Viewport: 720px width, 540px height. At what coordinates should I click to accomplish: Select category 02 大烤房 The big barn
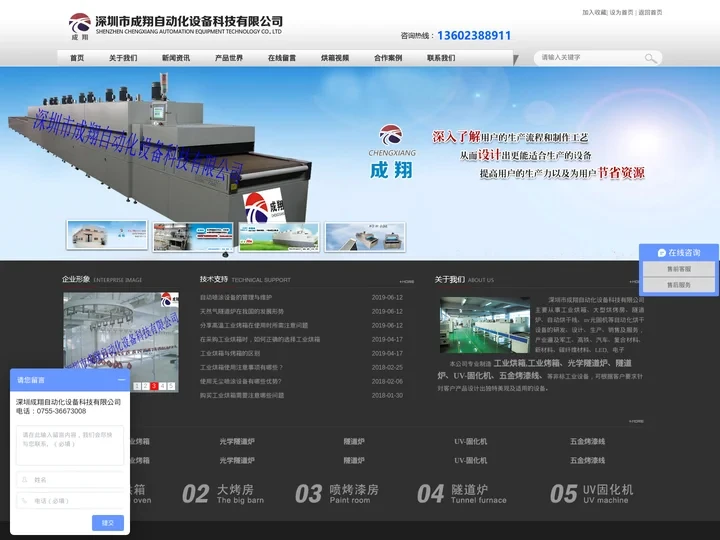coord(223,494)
